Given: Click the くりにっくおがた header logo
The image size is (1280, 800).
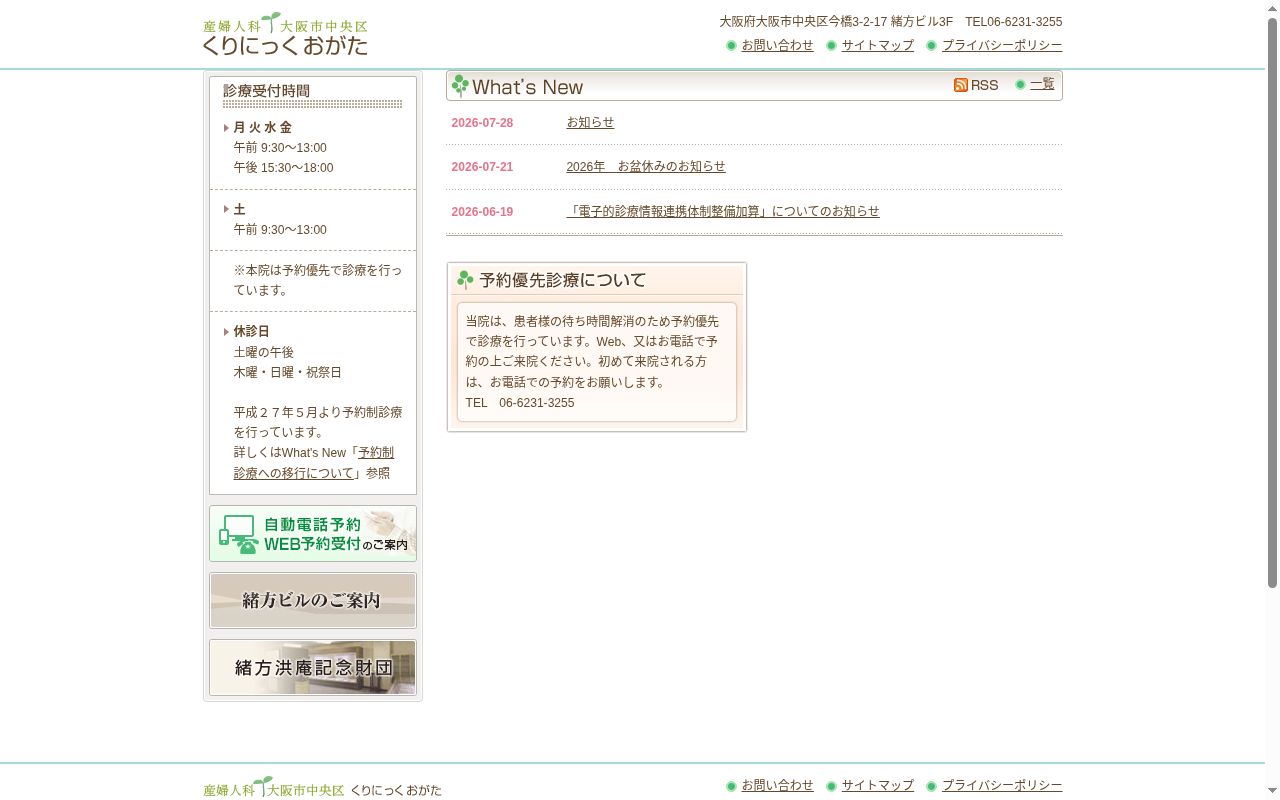Looking at the screenshot, I should pos(285,34).
